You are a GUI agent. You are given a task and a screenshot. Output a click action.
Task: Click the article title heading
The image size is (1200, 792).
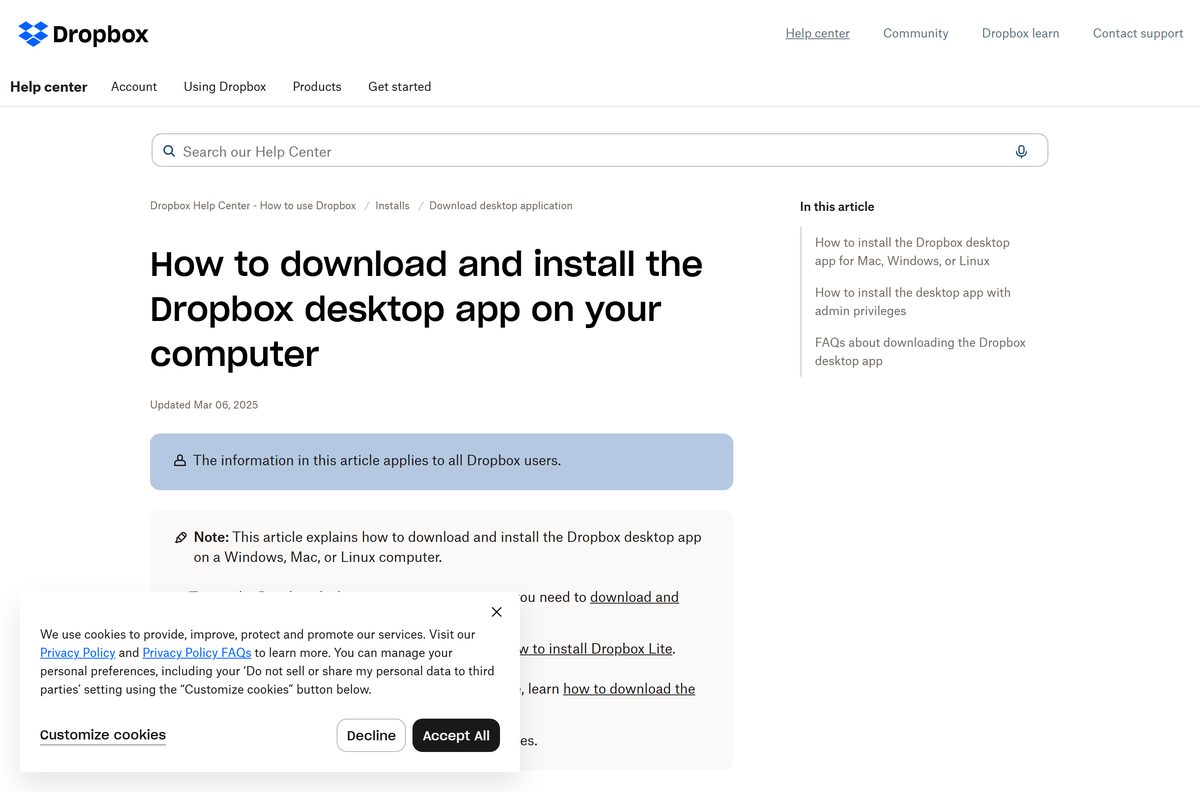[x=426, y=309]
